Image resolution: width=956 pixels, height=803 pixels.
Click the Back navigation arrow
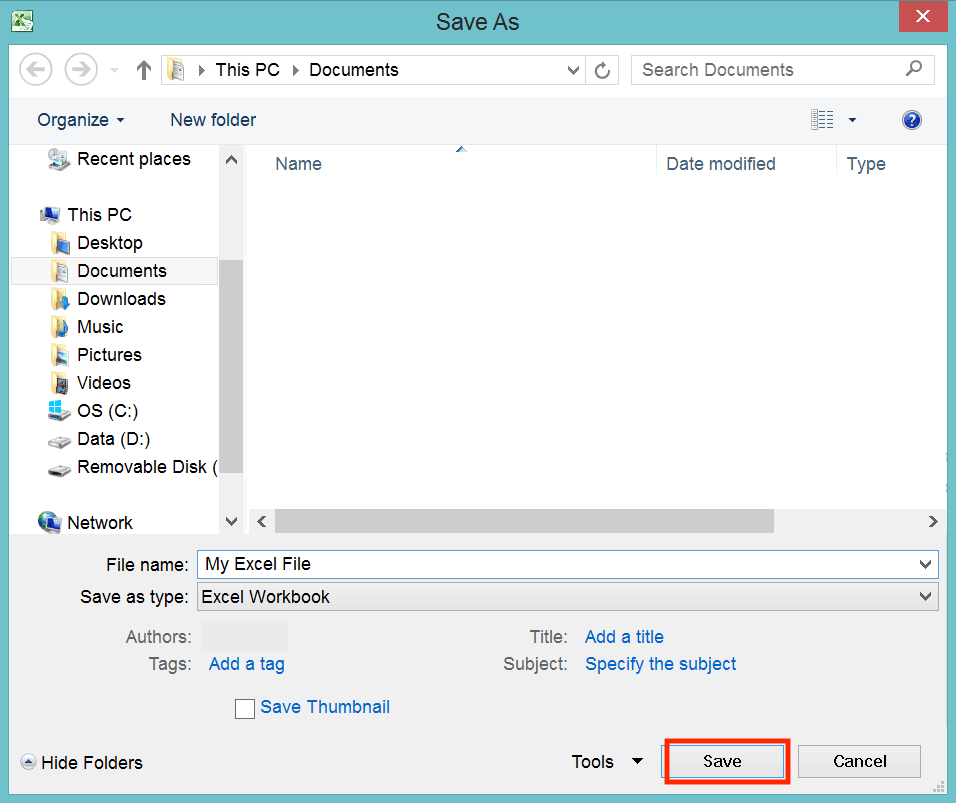pyautogui.click(x=35, y=70)
